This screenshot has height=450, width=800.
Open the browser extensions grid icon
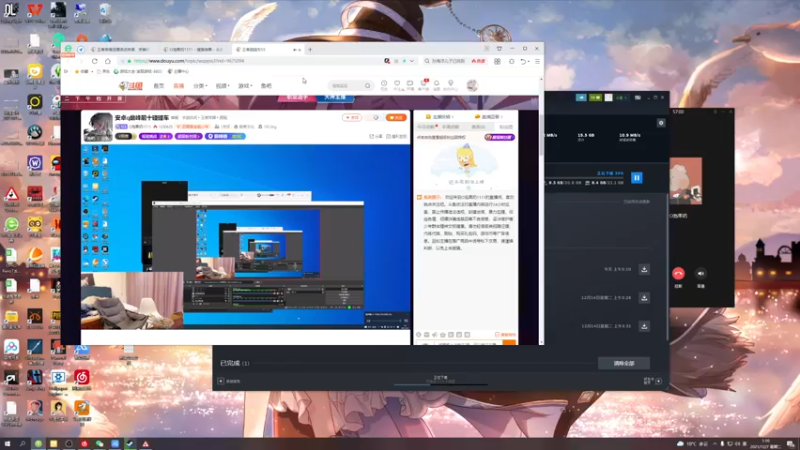(x=497, y=61)
